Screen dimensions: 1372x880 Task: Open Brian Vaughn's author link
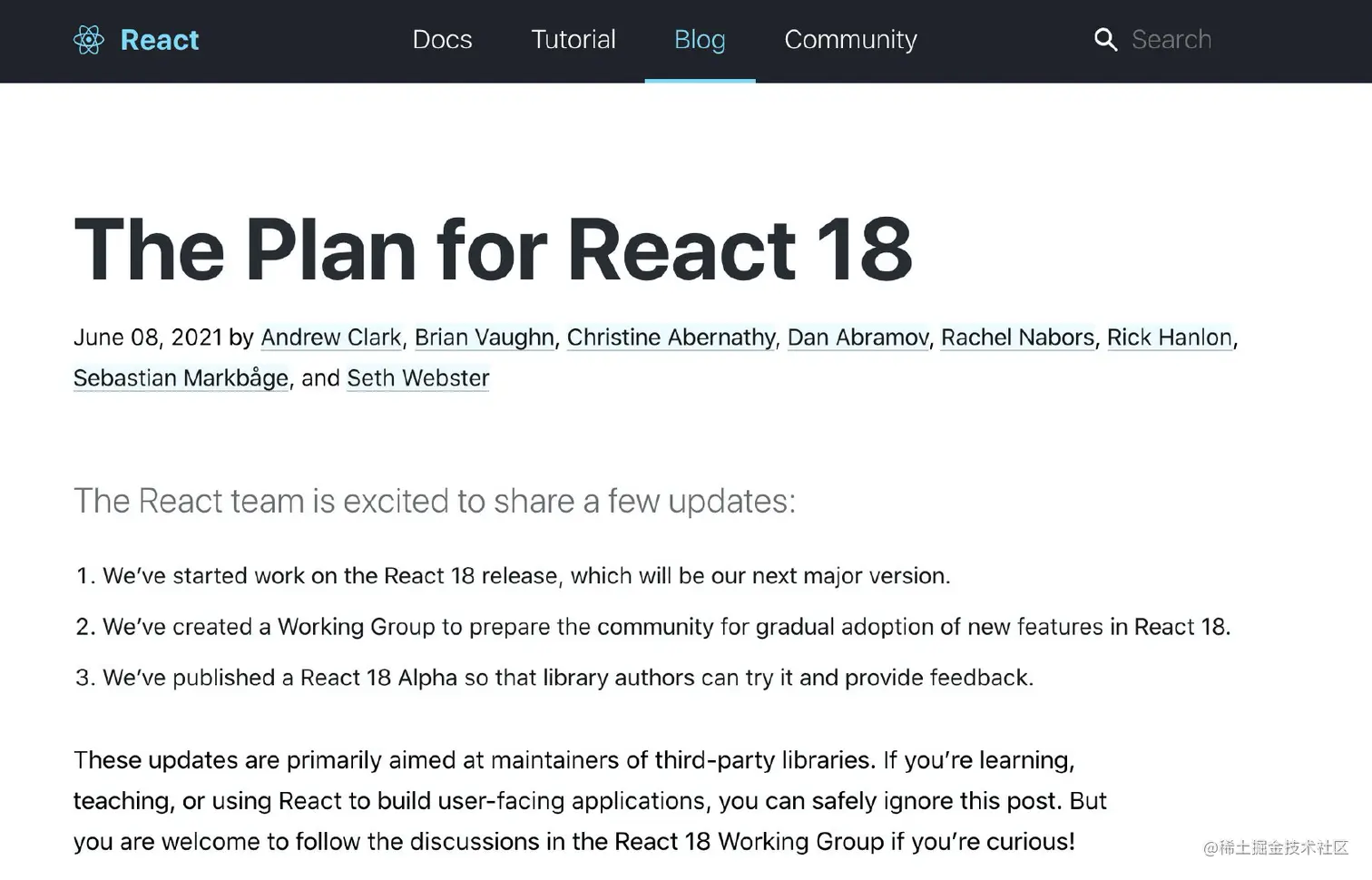(485, 337)
